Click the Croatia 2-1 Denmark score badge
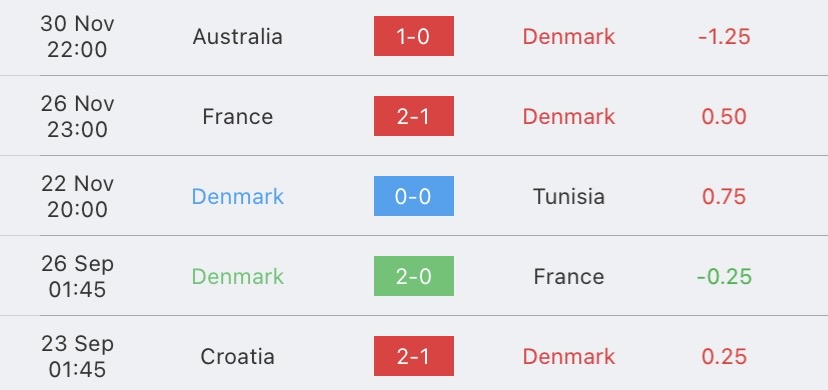The image size is (828, 390). 413,356
